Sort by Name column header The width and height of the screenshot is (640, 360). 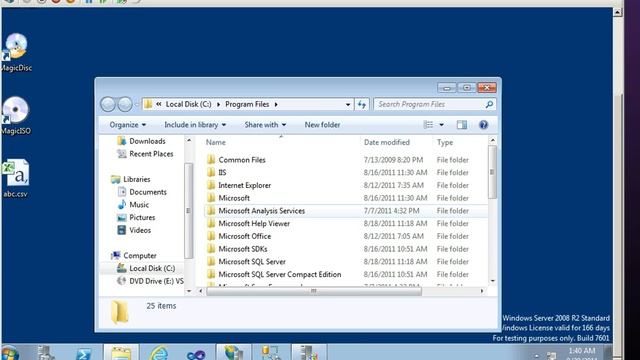(216, 142)
